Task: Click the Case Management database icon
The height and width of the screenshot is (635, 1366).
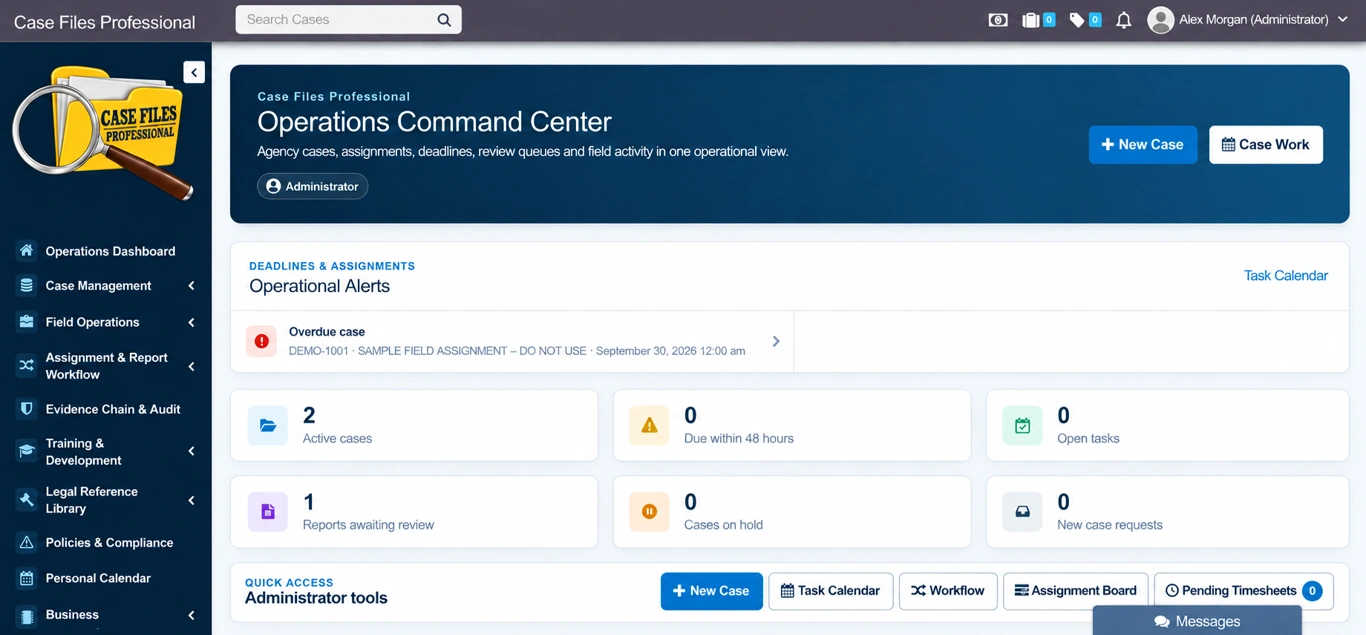Action: point(27,286)
